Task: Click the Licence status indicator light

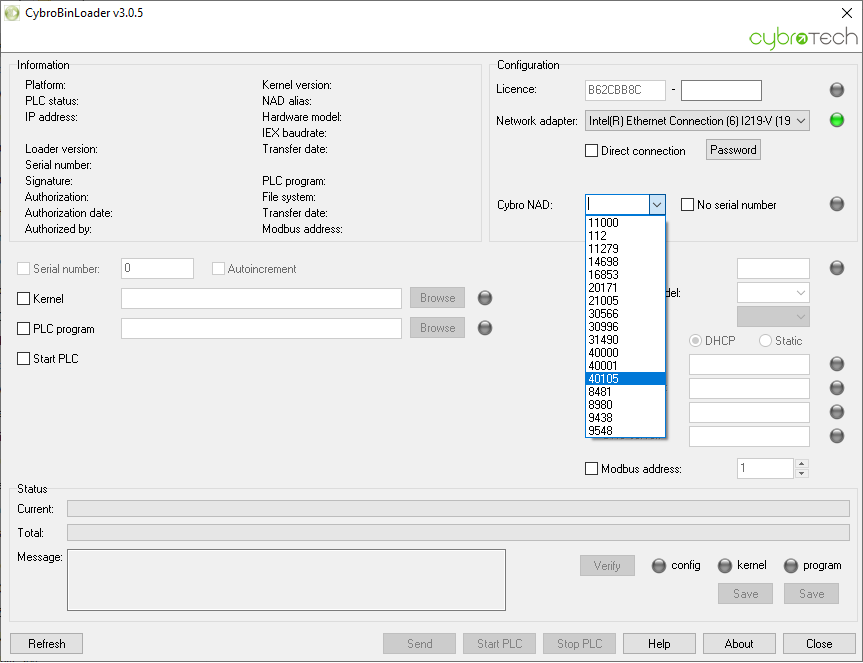Action: 837,90
